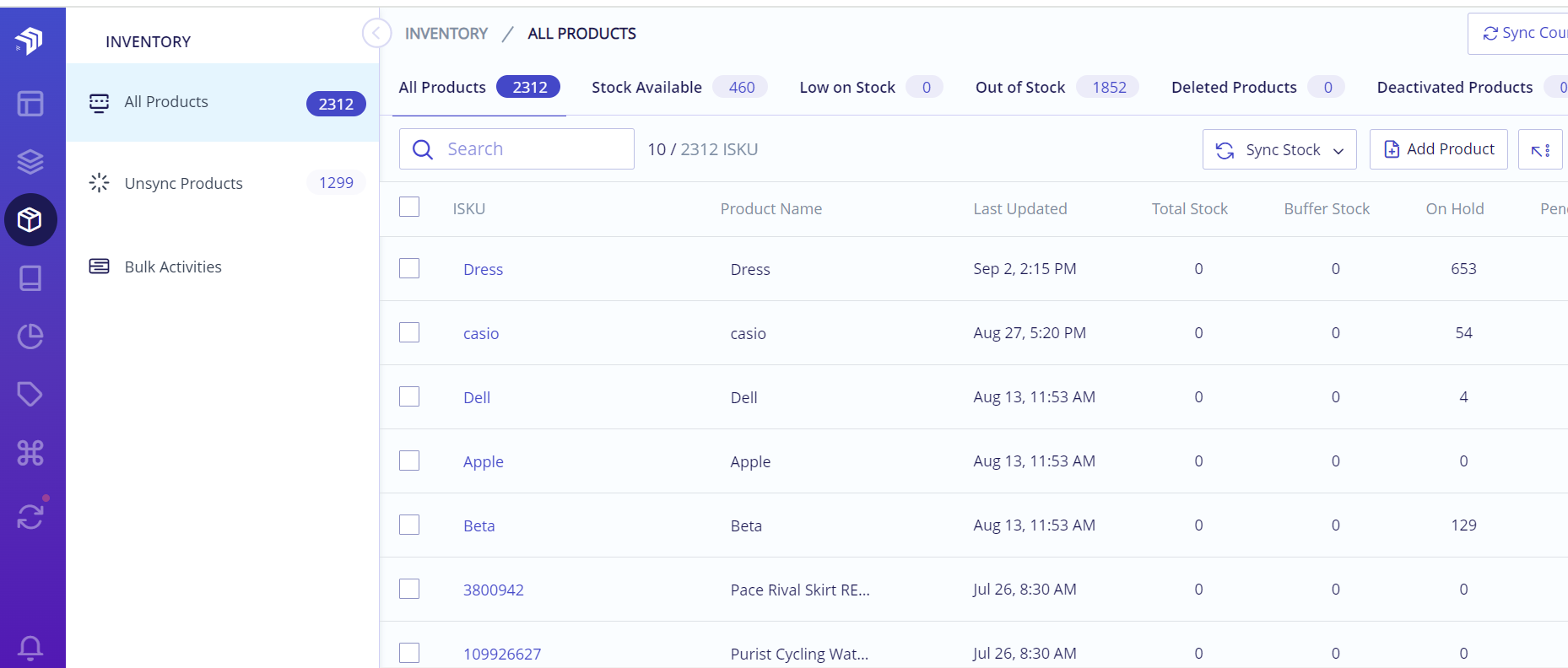Check the casio row checkbox
1568x668 pixels.
point(409,332)
